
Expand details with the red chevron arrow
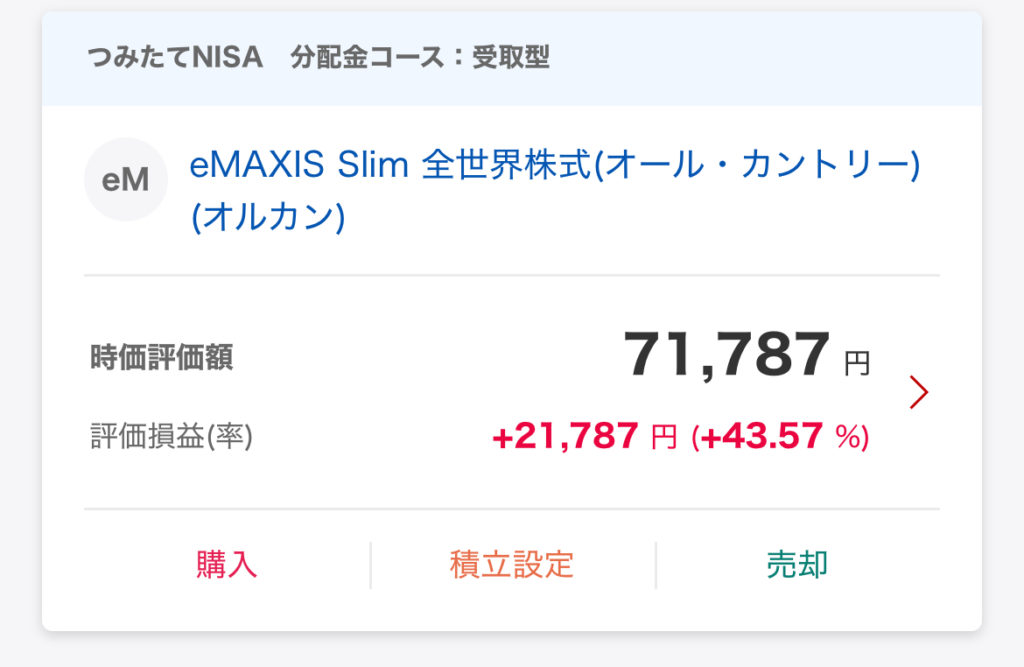(919, 392)
